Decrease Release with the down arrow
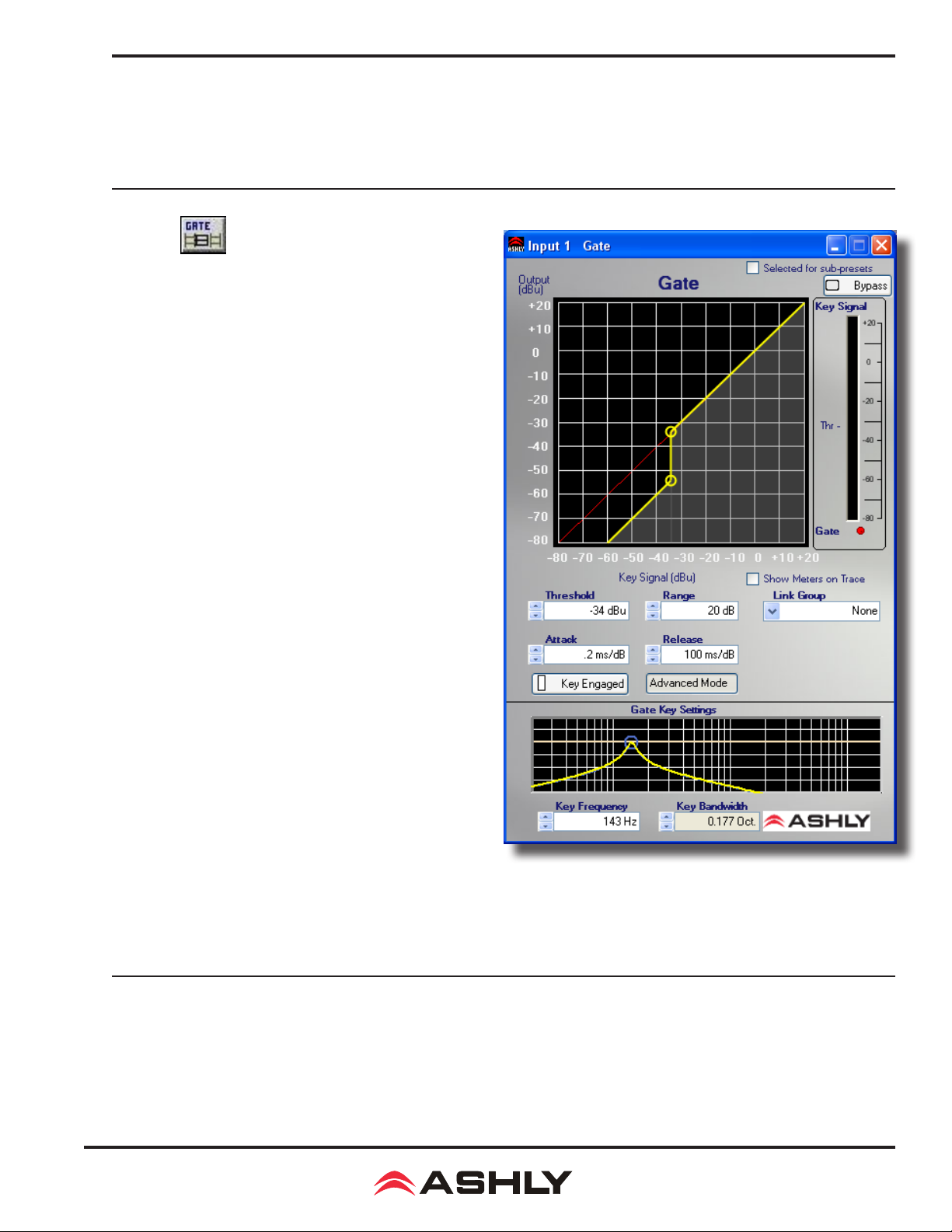The height and width of the screenshot is (1232, 952). tap(653, 658)
